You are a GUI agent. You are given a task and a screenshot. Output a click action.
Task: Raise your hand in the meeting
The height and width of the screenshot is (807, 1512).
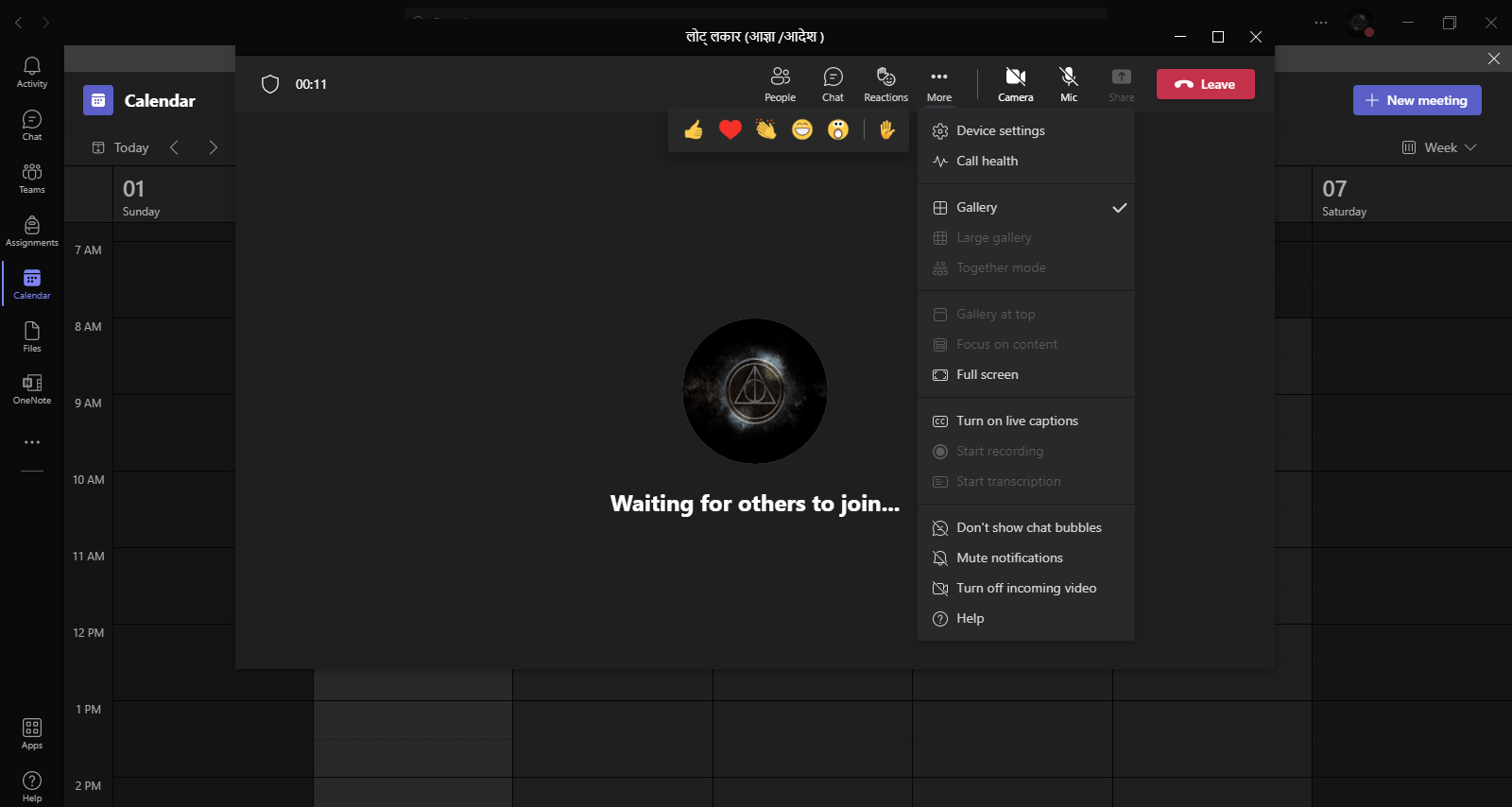coord(886,129)
